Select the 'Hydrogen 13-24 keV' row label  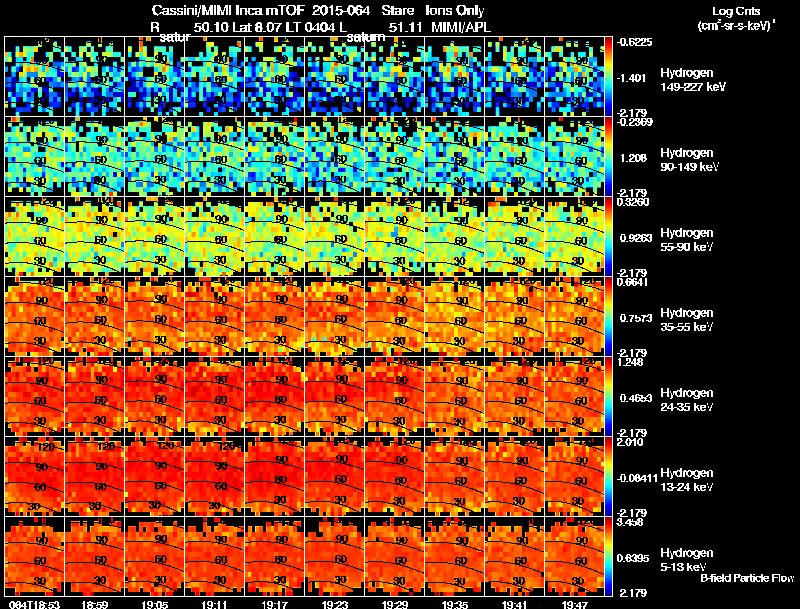point(687,480)
